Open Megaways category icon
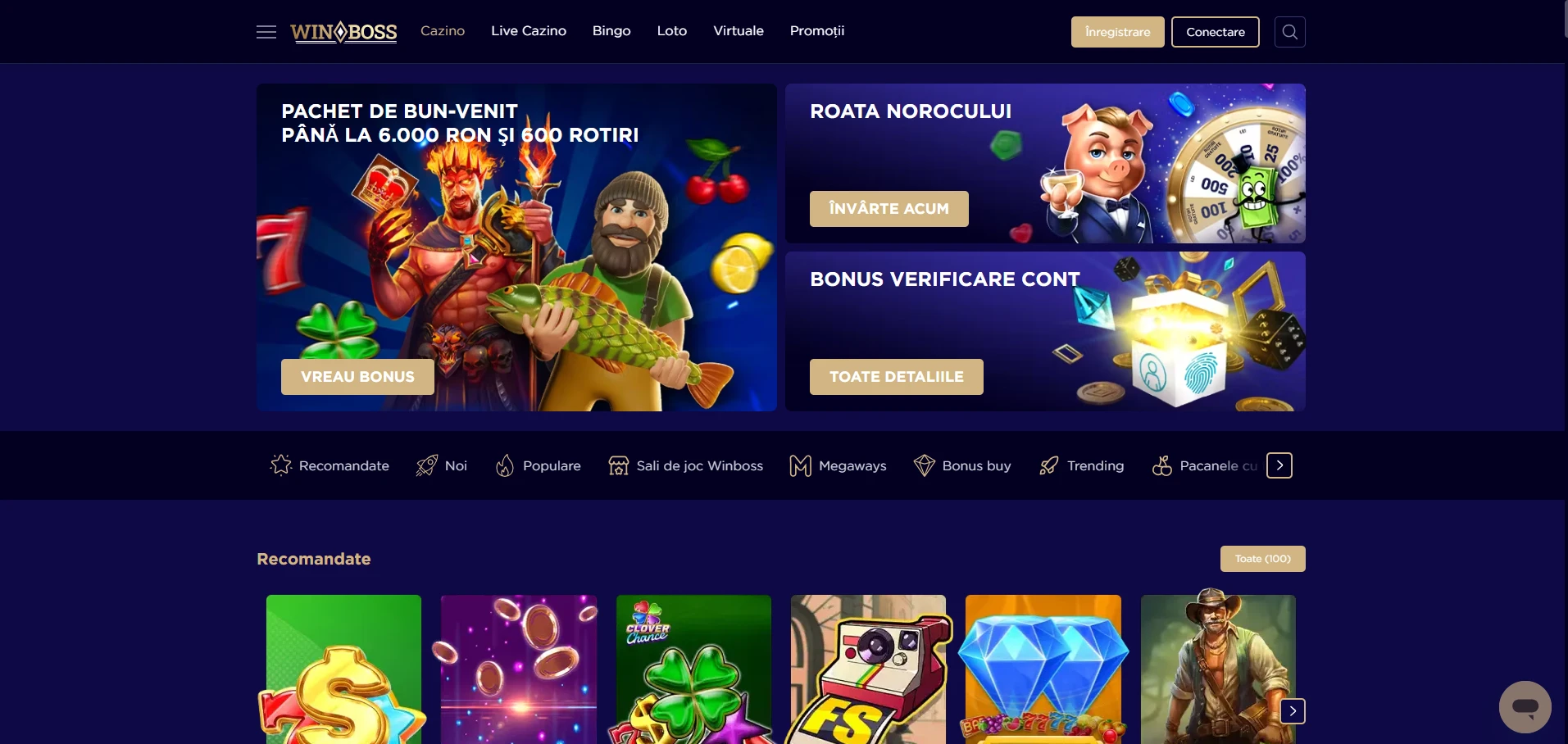The height and width of the screenshot is (744, 1568). pos(800,465)
